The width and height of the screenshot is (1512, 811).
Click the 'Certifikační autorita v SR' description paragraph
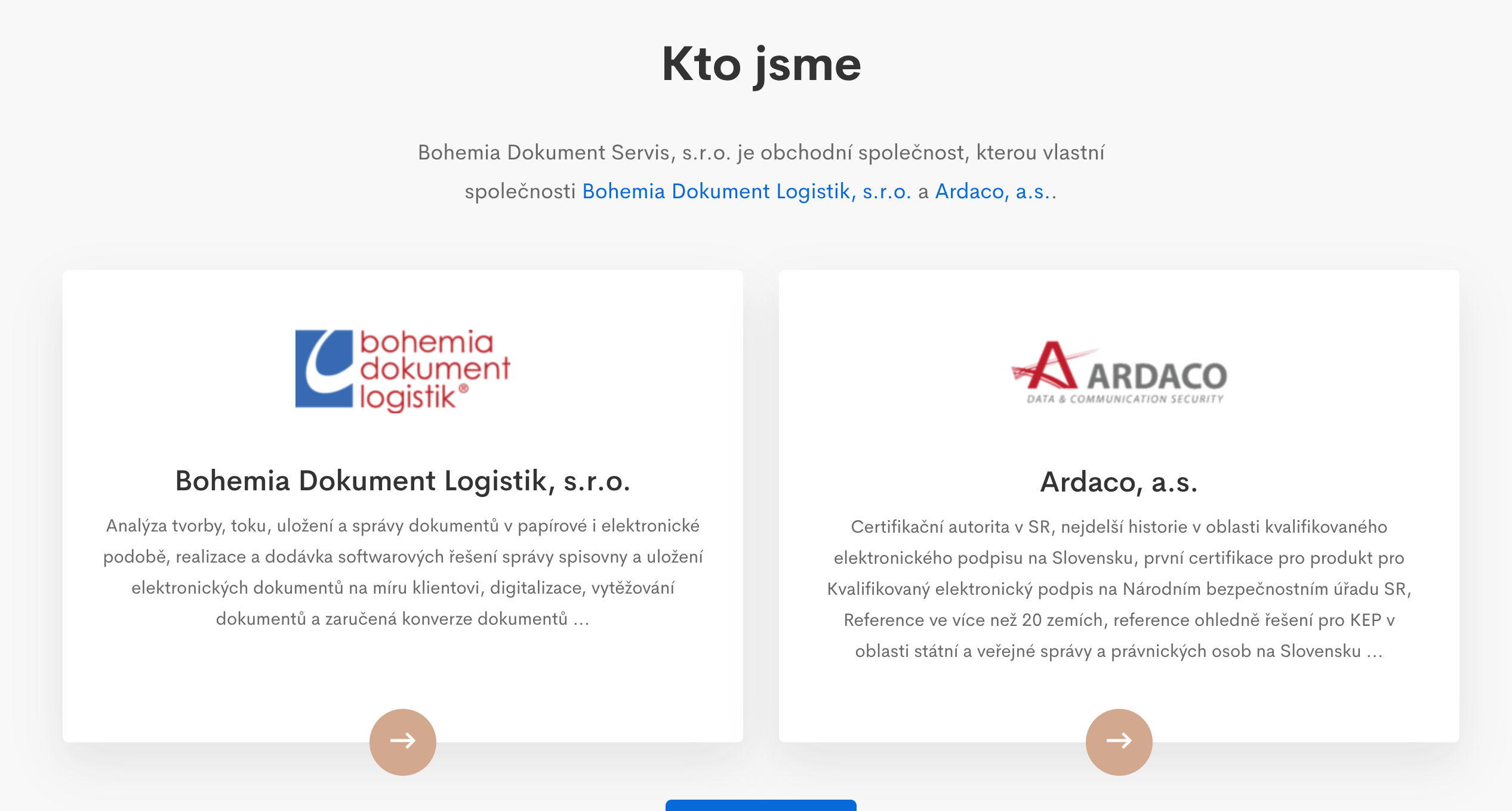[1119, 588]
